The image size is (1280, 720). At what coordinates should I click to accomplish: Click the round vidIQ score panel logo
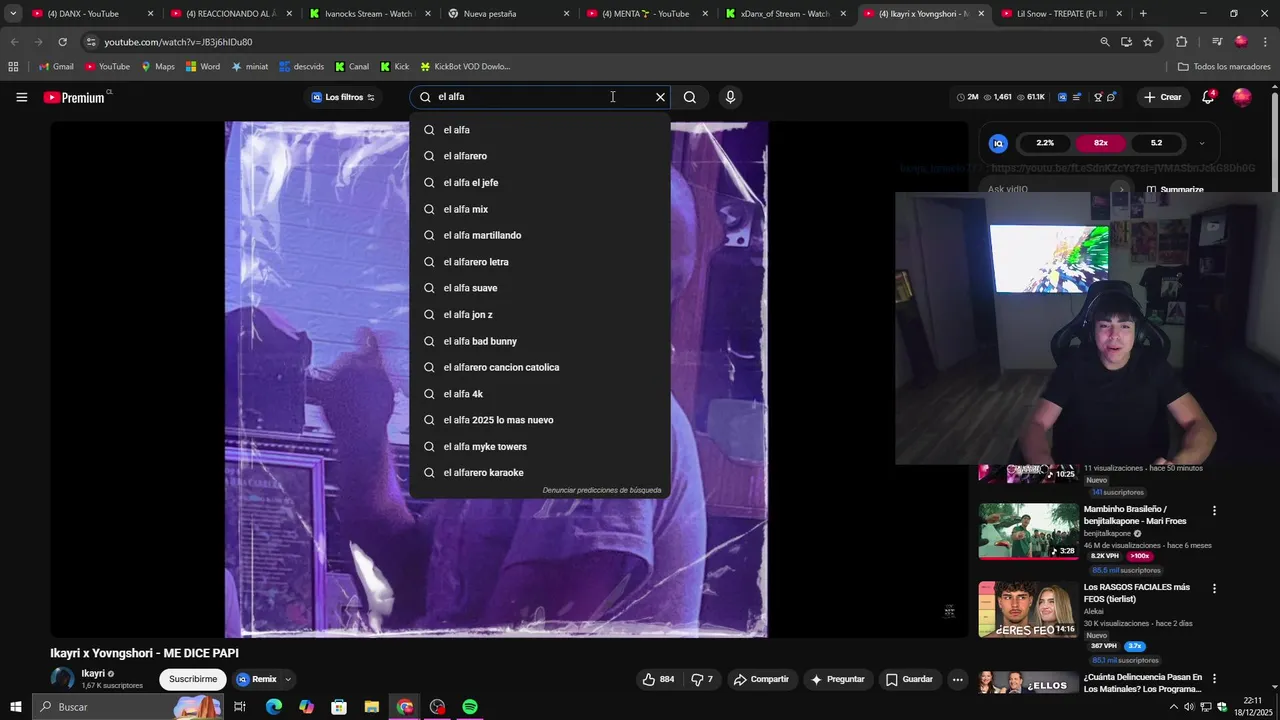click(998, 143)
